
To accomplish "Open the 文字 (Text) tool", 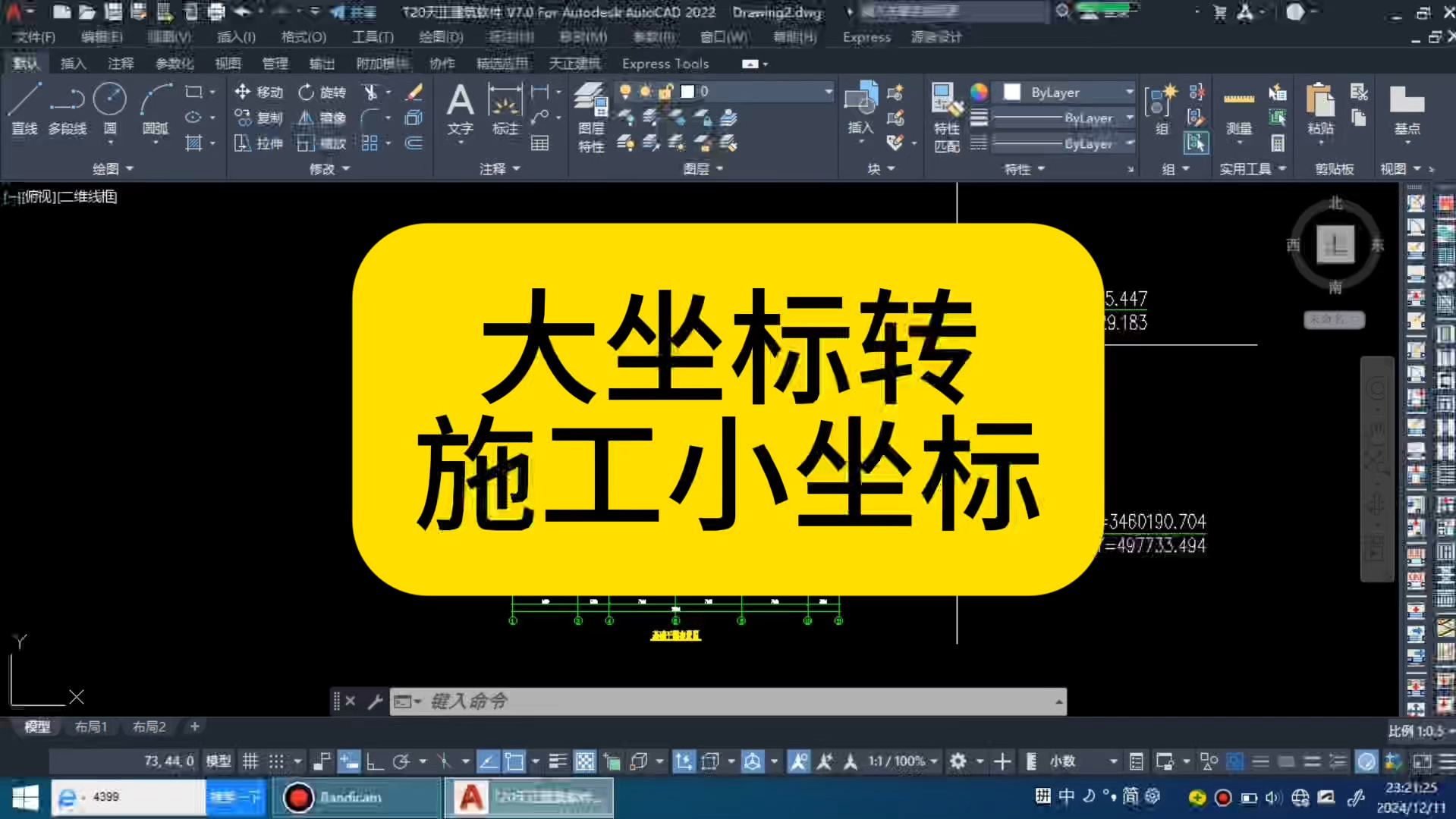I will click(460, 106).
